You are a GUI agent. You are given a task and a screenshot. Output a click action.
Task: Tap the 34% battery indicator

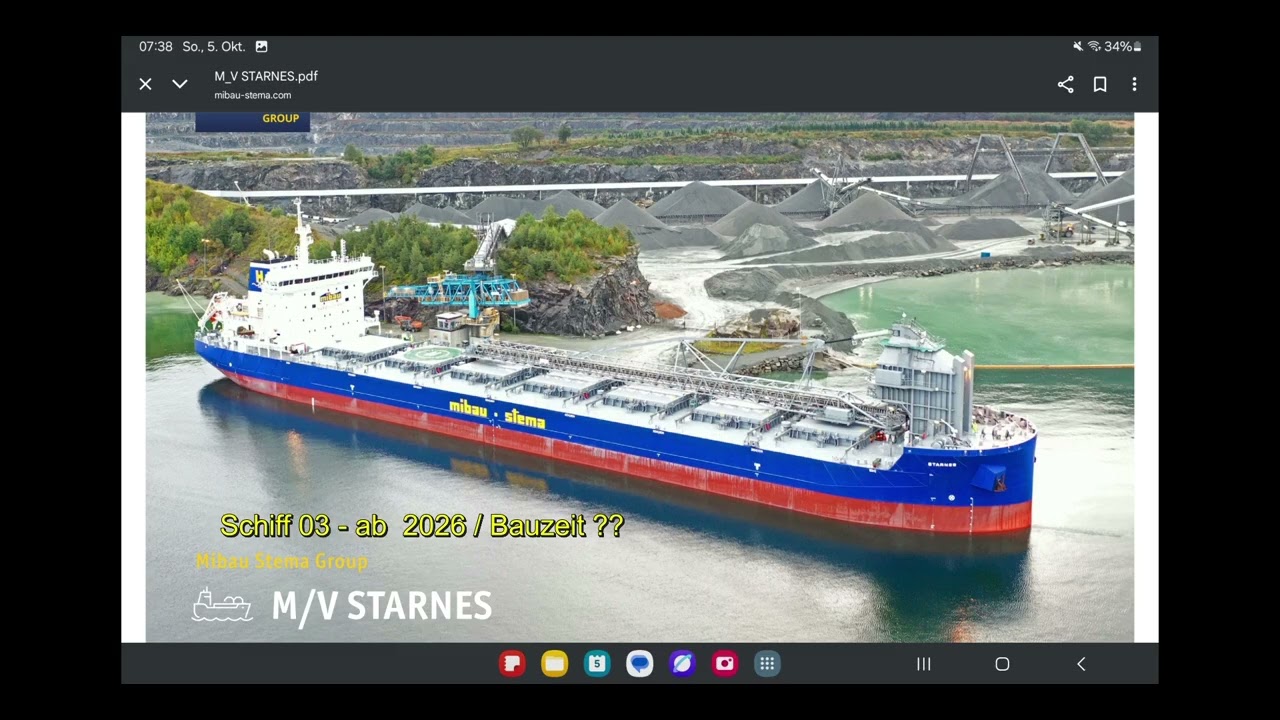tap(1123, 47)
